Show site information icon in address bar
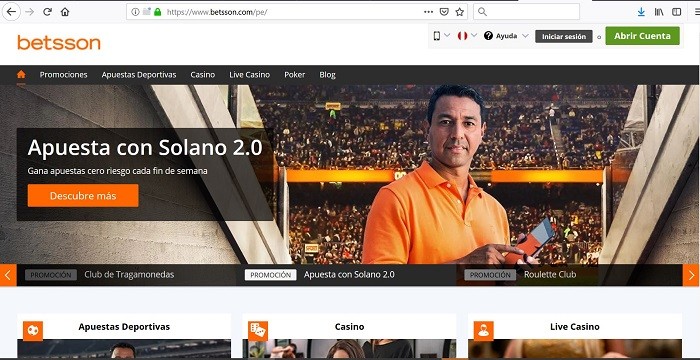This screenshot has height=360, width=700. pos(135,12)
